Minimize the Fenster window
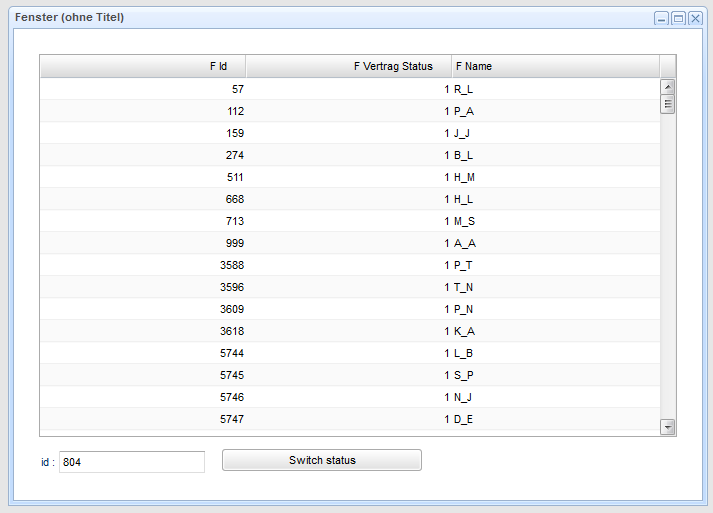This screenshot has height=513, width=713. coord(661,18)
